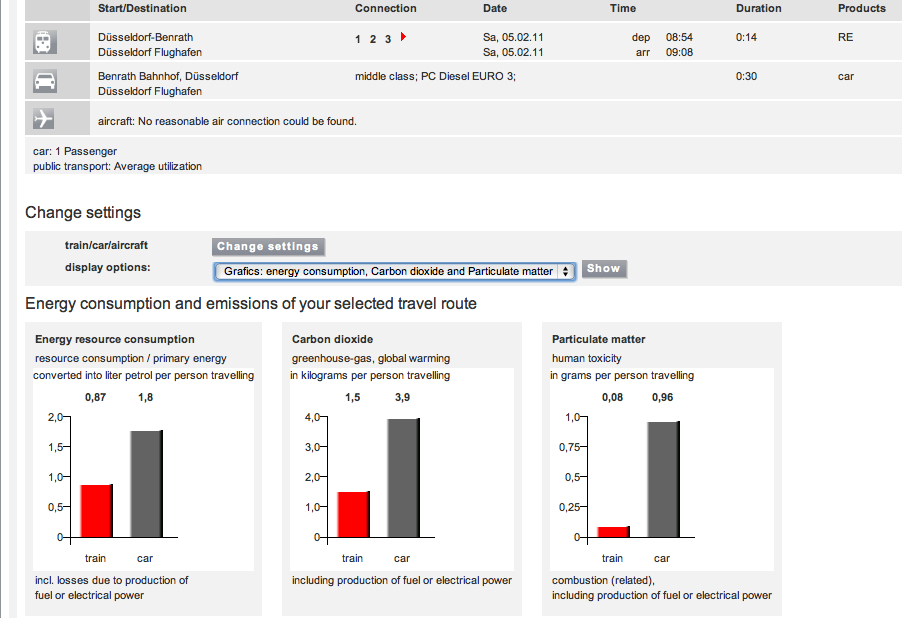Open the display options dropdown
The image size is (902, 618).
click(x=395, y=271)
